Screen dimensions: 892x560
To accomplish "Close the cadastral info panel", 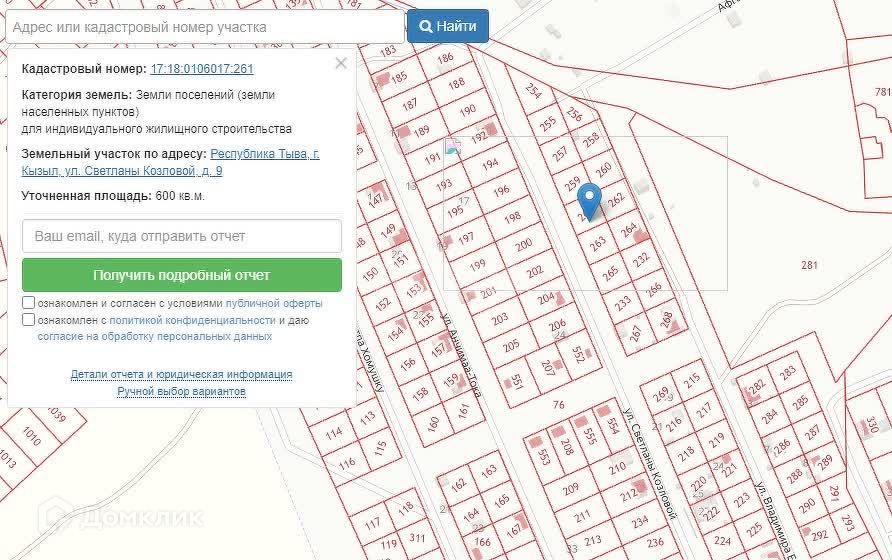I will 341,64.
